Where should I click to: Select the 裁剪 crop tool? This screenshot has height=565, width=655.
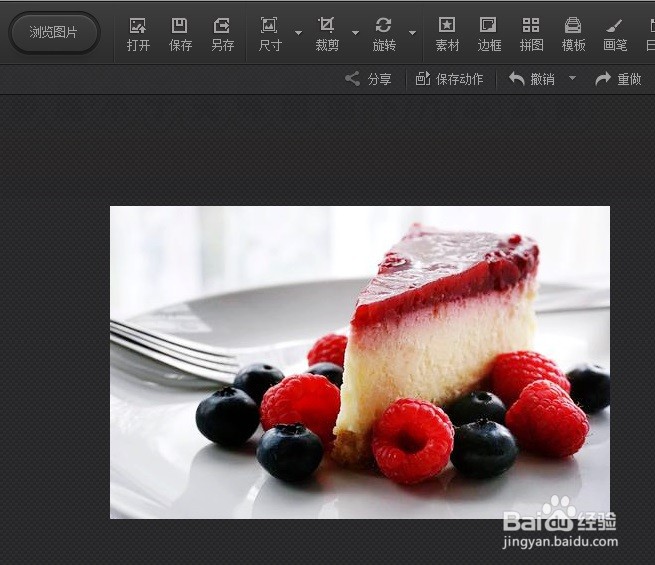point(327,35)
